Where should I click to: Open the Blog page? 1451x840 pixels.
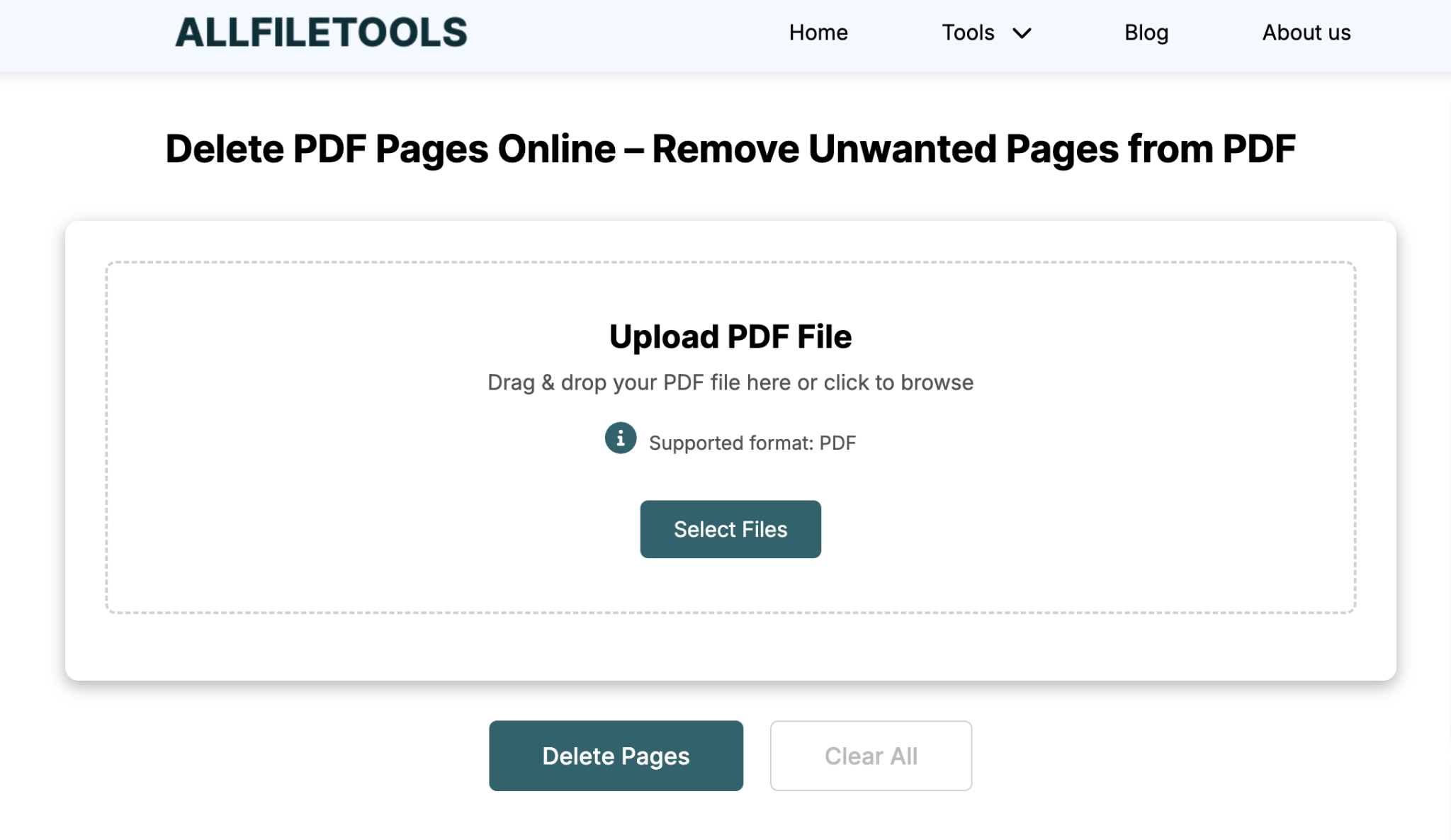(1146, 33)
